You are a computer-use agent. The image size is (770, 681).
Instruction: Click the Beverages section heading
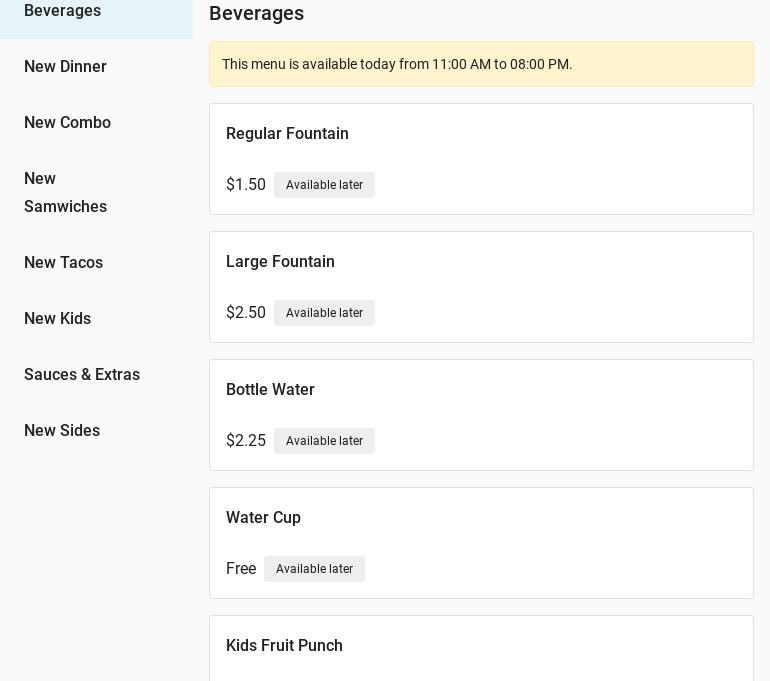256,14
